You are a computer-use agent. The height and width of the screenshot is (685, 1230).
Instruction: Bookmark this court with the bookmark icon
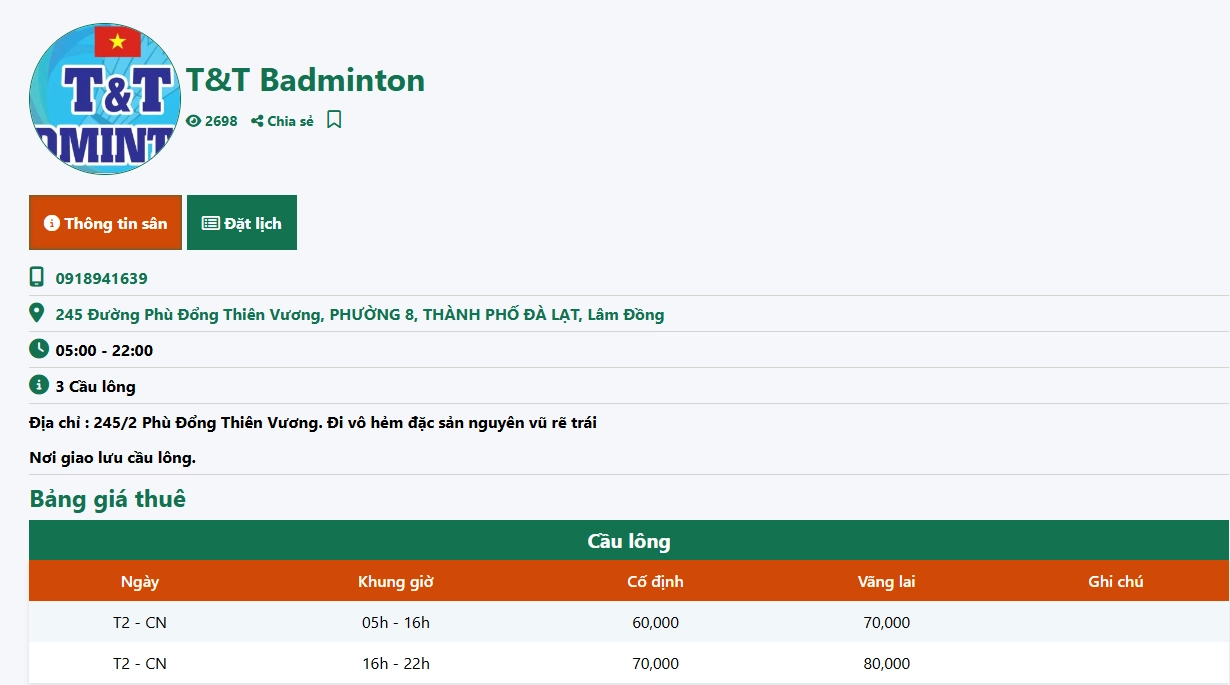[334, 120]
